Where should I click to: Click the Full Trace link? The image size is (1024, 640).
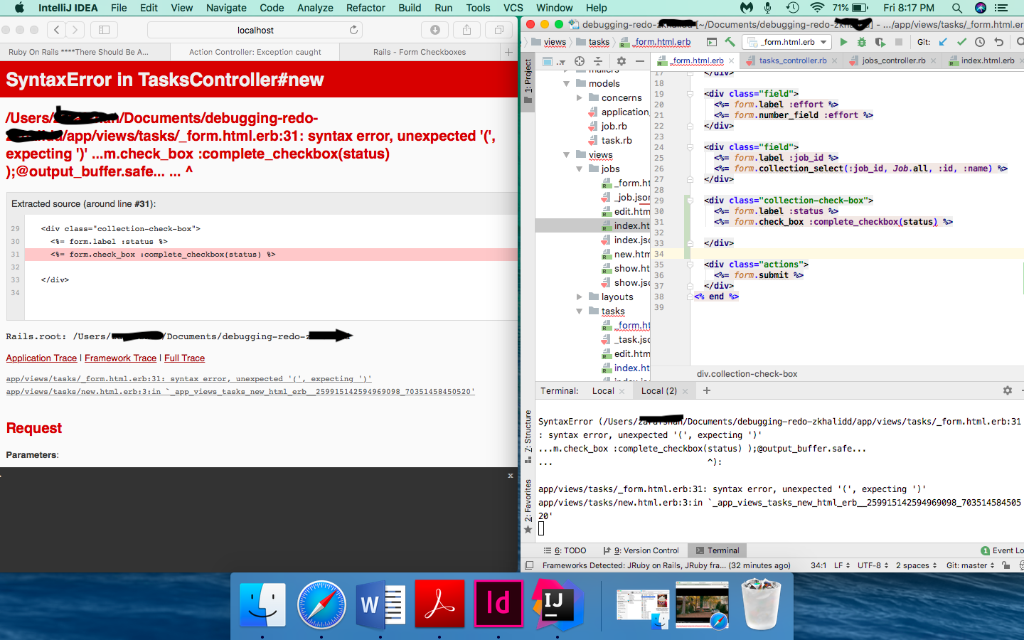coord(184,358)
